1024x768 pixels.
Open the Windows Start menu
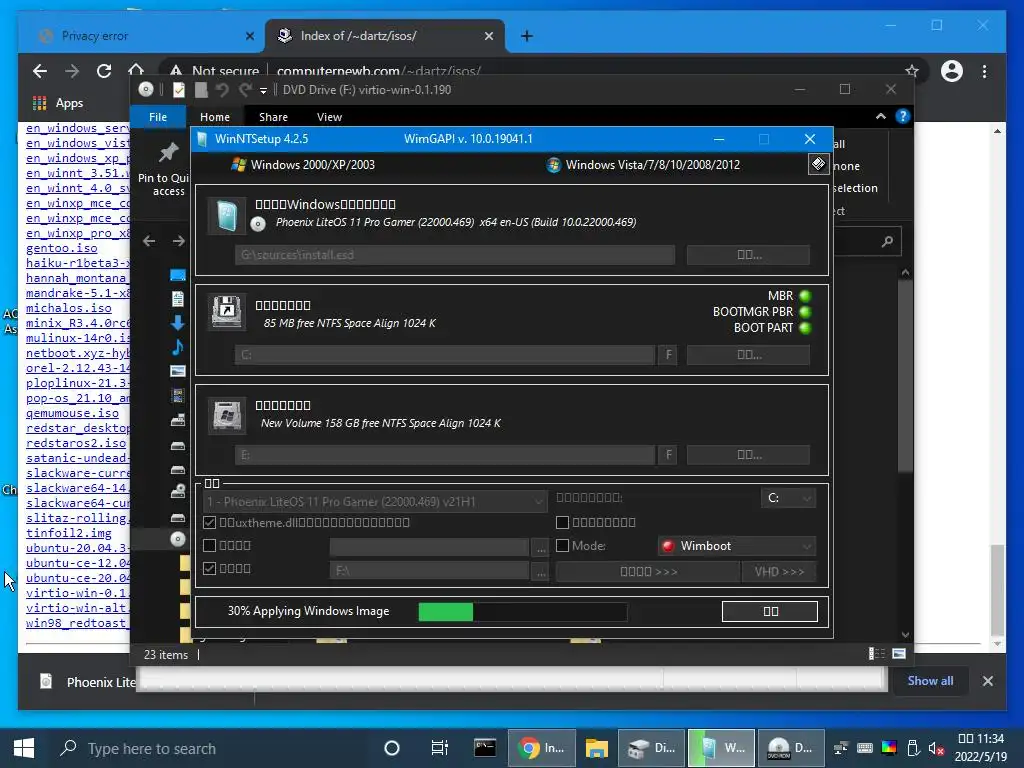pyautogui.click(x=24, y=748)
